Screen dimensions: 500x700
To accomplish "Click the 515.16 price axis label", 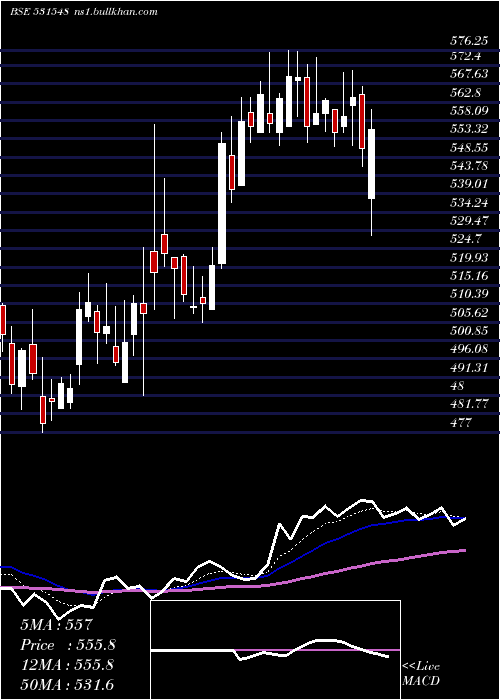I will 469,275.
